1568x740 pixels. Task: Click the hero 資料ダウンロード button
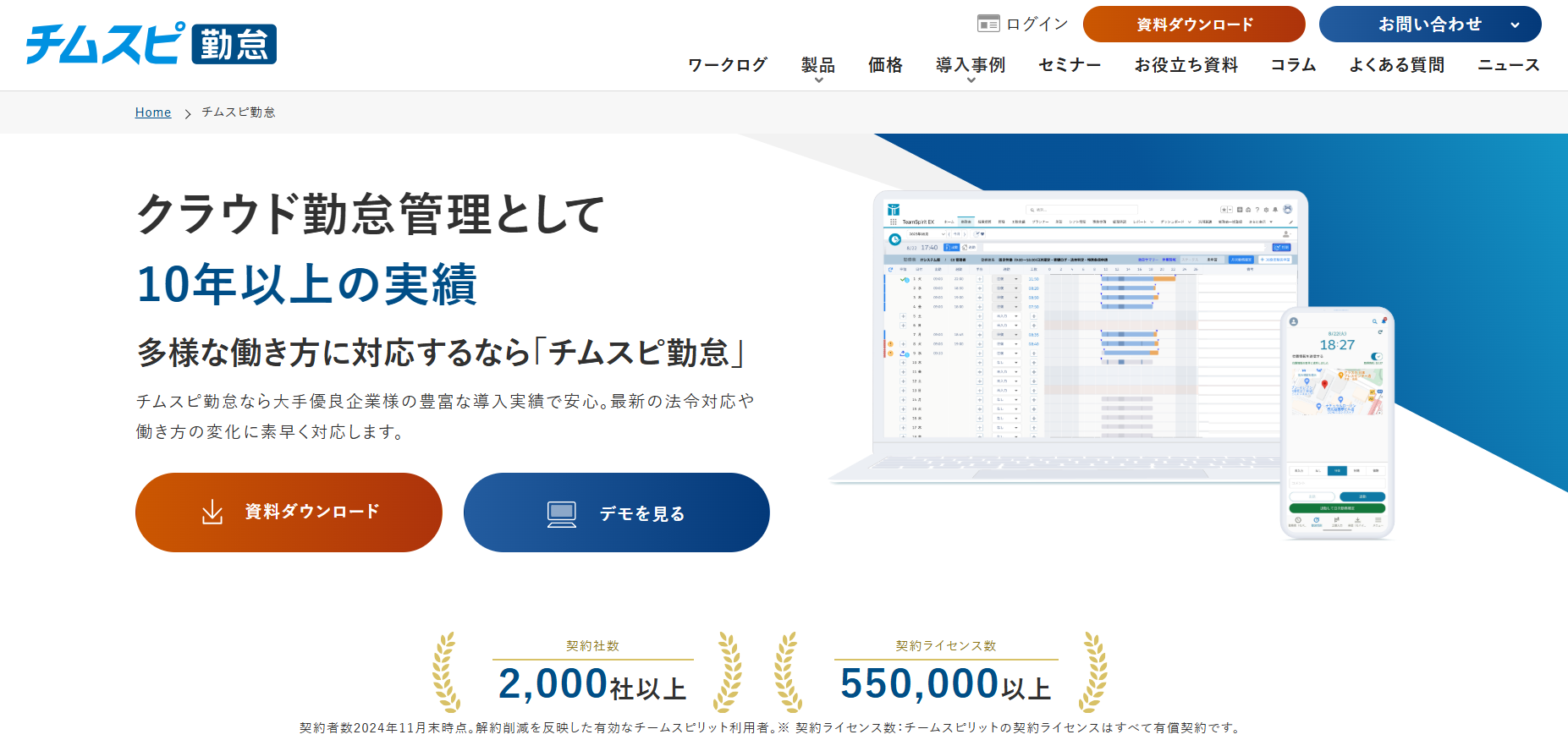(x=289, y=513)
